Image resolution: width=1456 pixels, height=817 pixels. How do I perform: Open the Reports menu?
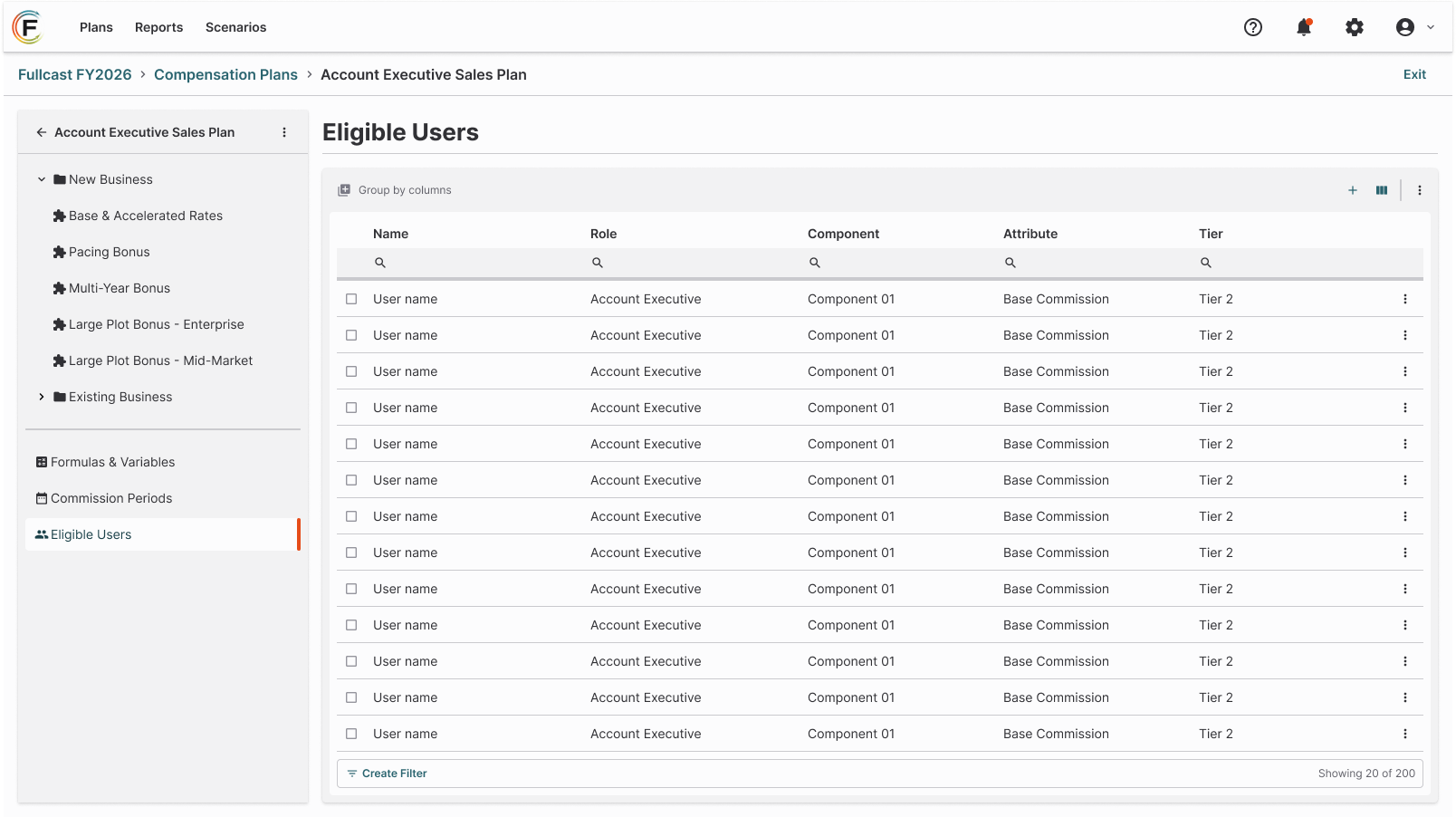[x=158, y=27]
